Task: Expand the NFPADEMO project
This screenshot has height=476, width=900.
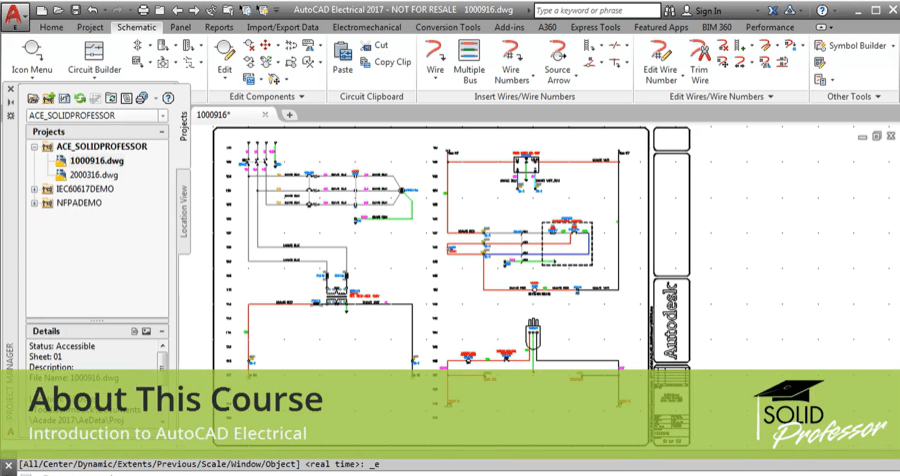Action: tap(34, 203)
